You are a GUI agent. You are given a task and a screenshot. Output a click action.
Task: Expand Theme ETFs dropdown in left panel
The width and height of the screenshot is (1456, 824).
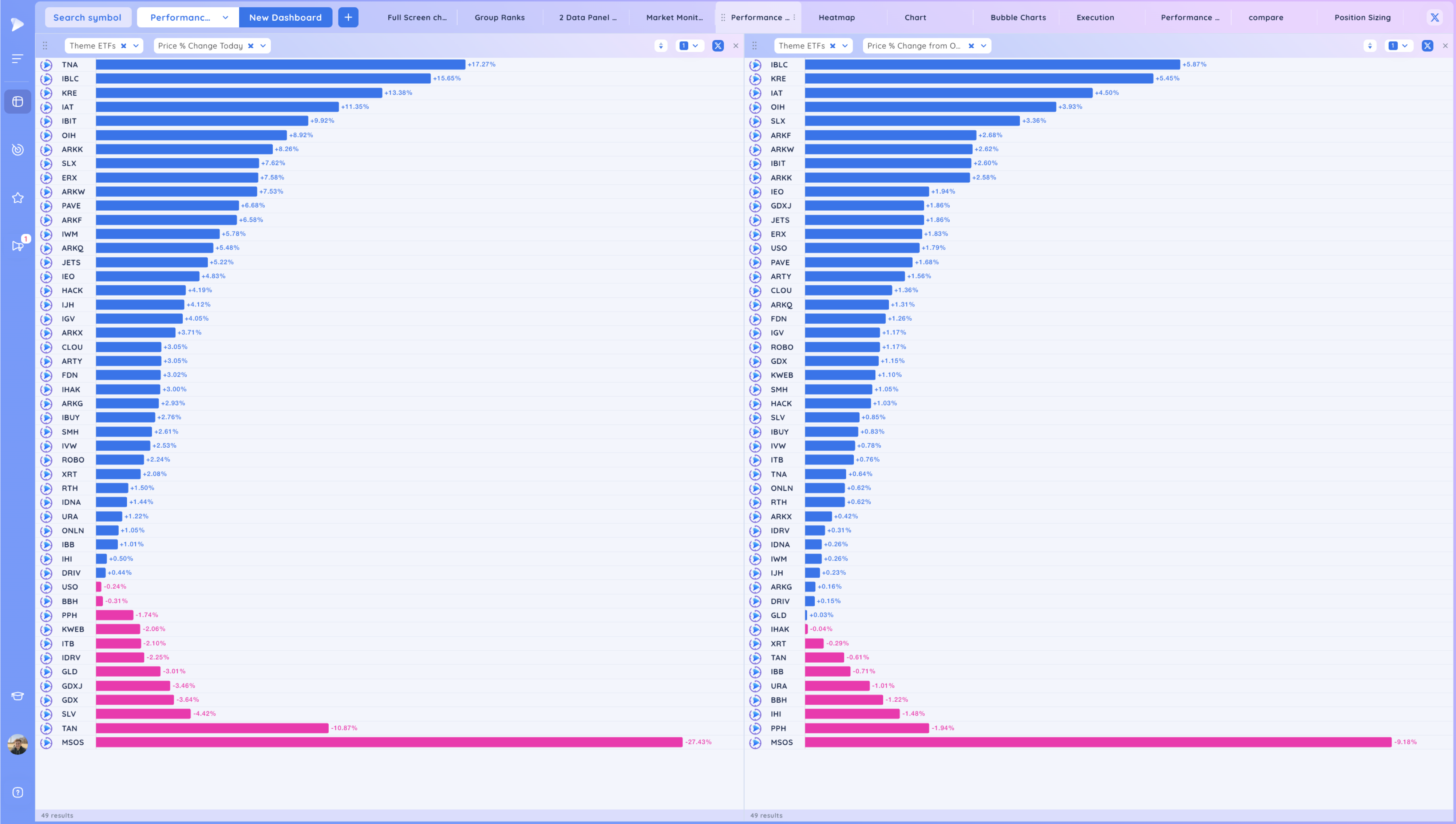coord(136,46)
